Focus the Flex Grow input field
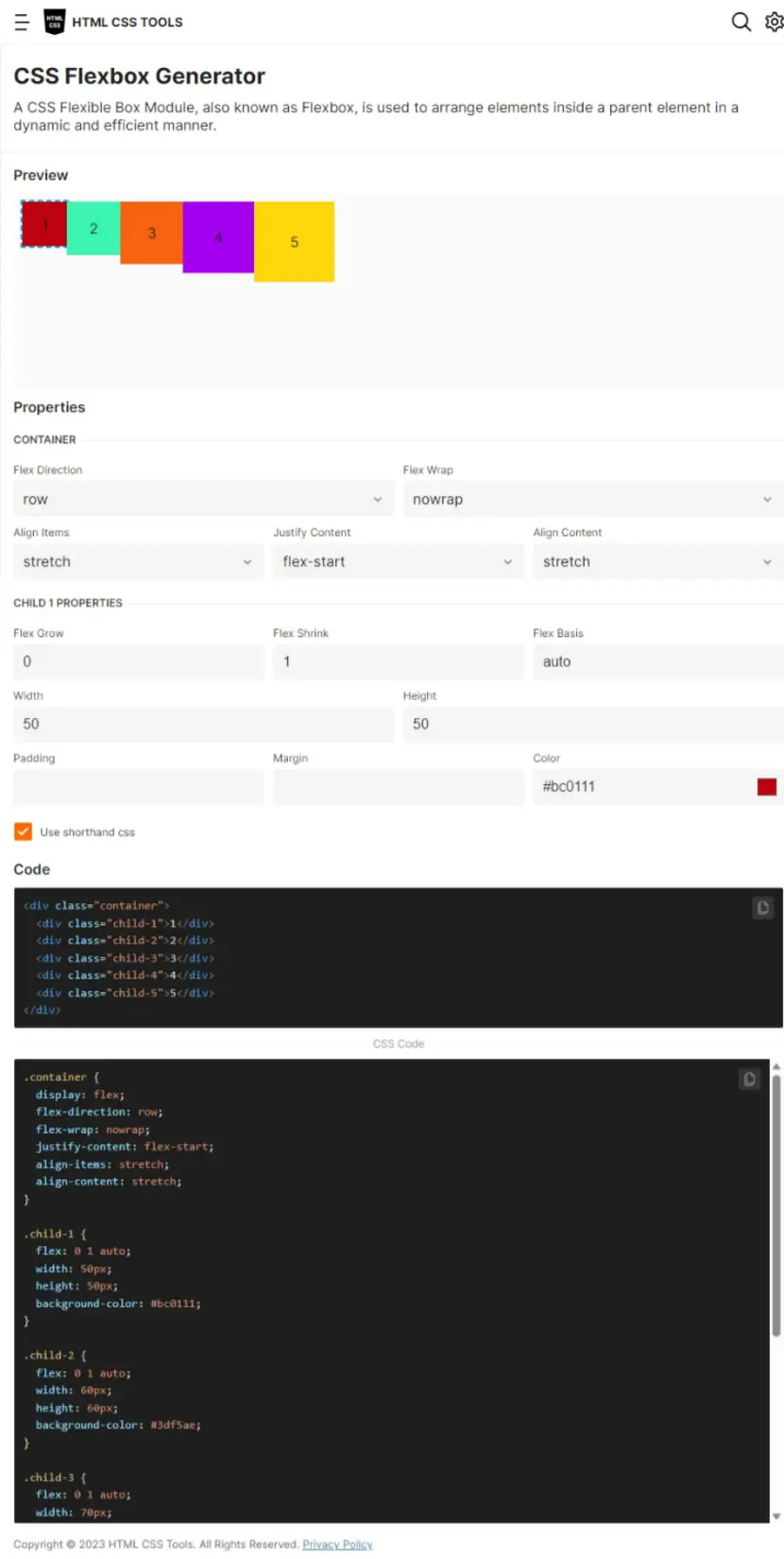784x1559 pixels. (x=139, y=661)
